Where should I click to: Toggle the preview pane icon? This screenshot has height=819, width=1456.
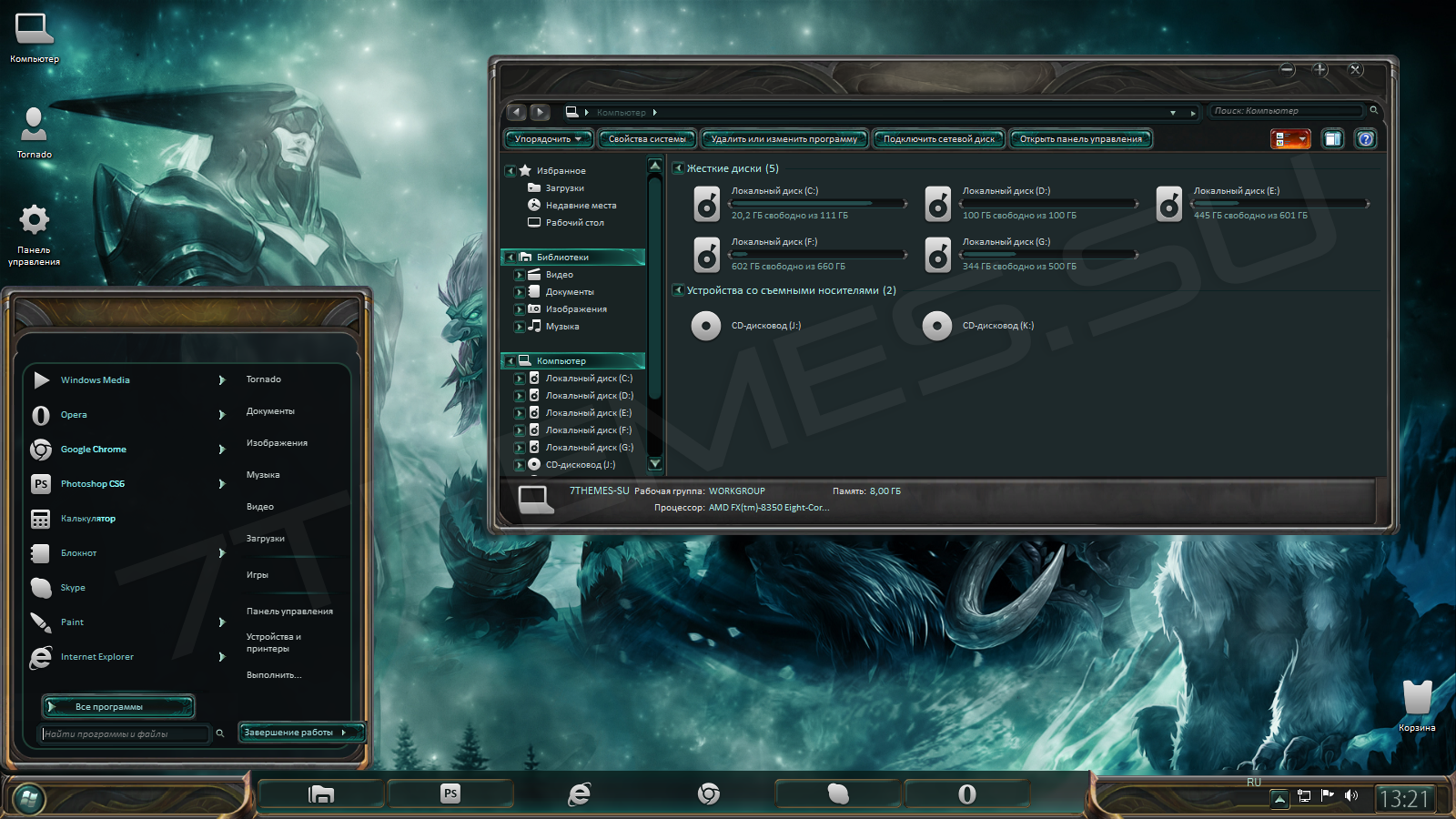pos(1332,139)
